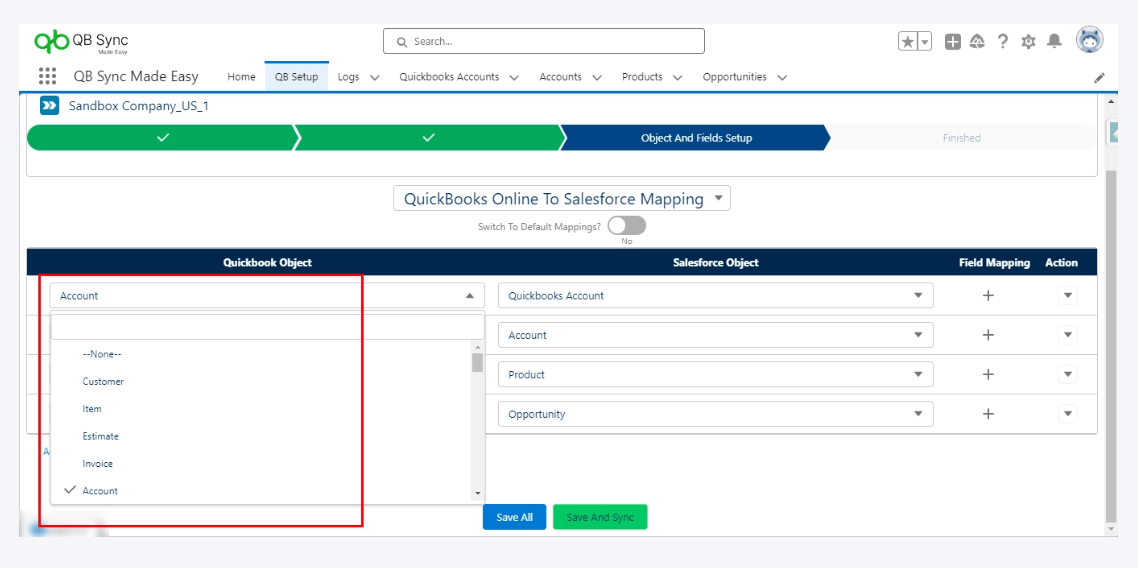Click the global actions plus icon
Screen dimensions: 1138x568
coord(952,42)
